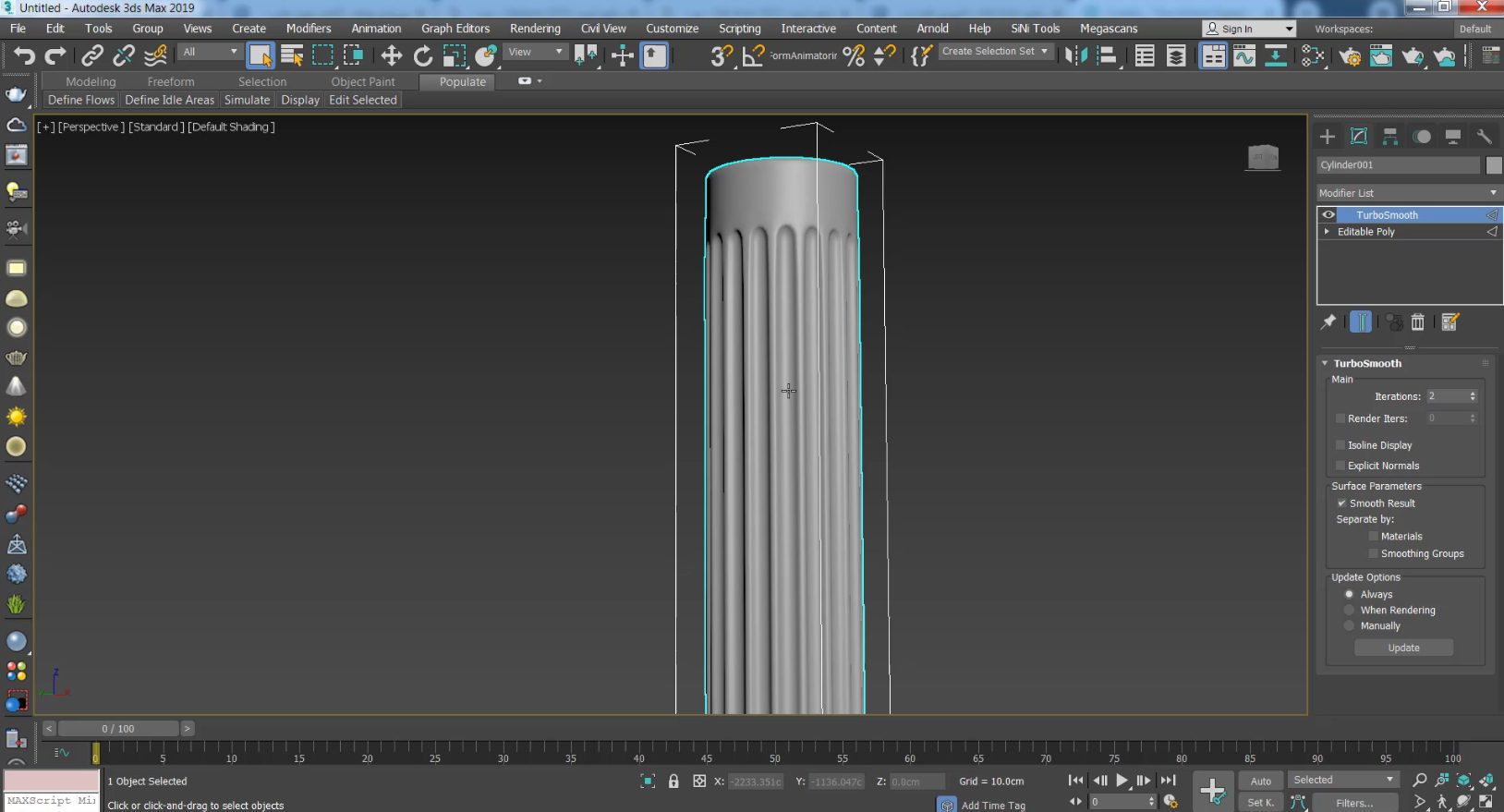Toggle Show End Result icon
Viewport: 1504px width, 812px height.
1361,321
